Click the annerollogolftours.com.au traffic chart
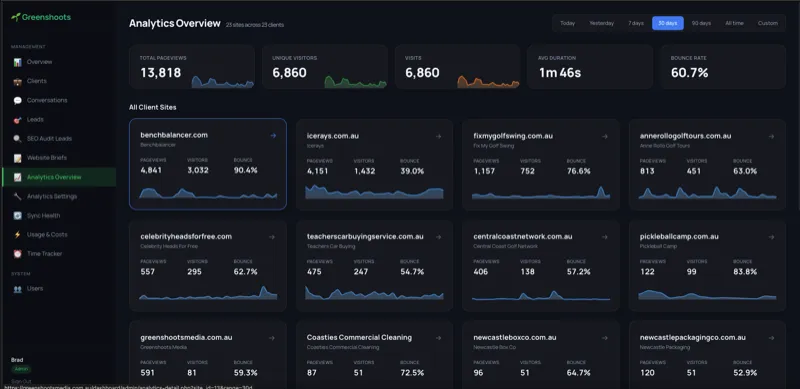Screen dimensions: 800x389 click(707, 192)
